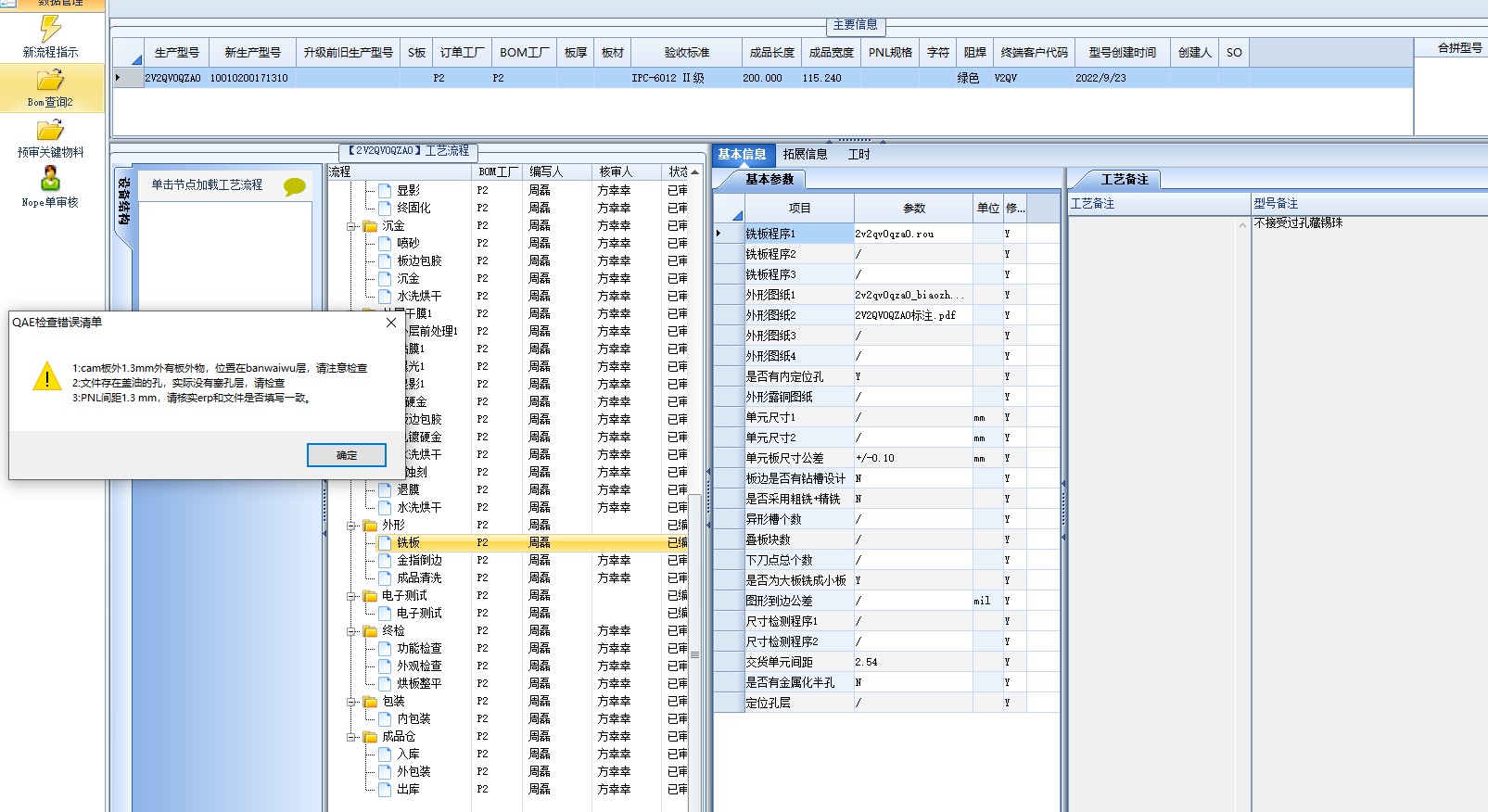Select the 基本参数 sub-tab
This screenshot has height=812, width=1488.
(x=769, y=179)
